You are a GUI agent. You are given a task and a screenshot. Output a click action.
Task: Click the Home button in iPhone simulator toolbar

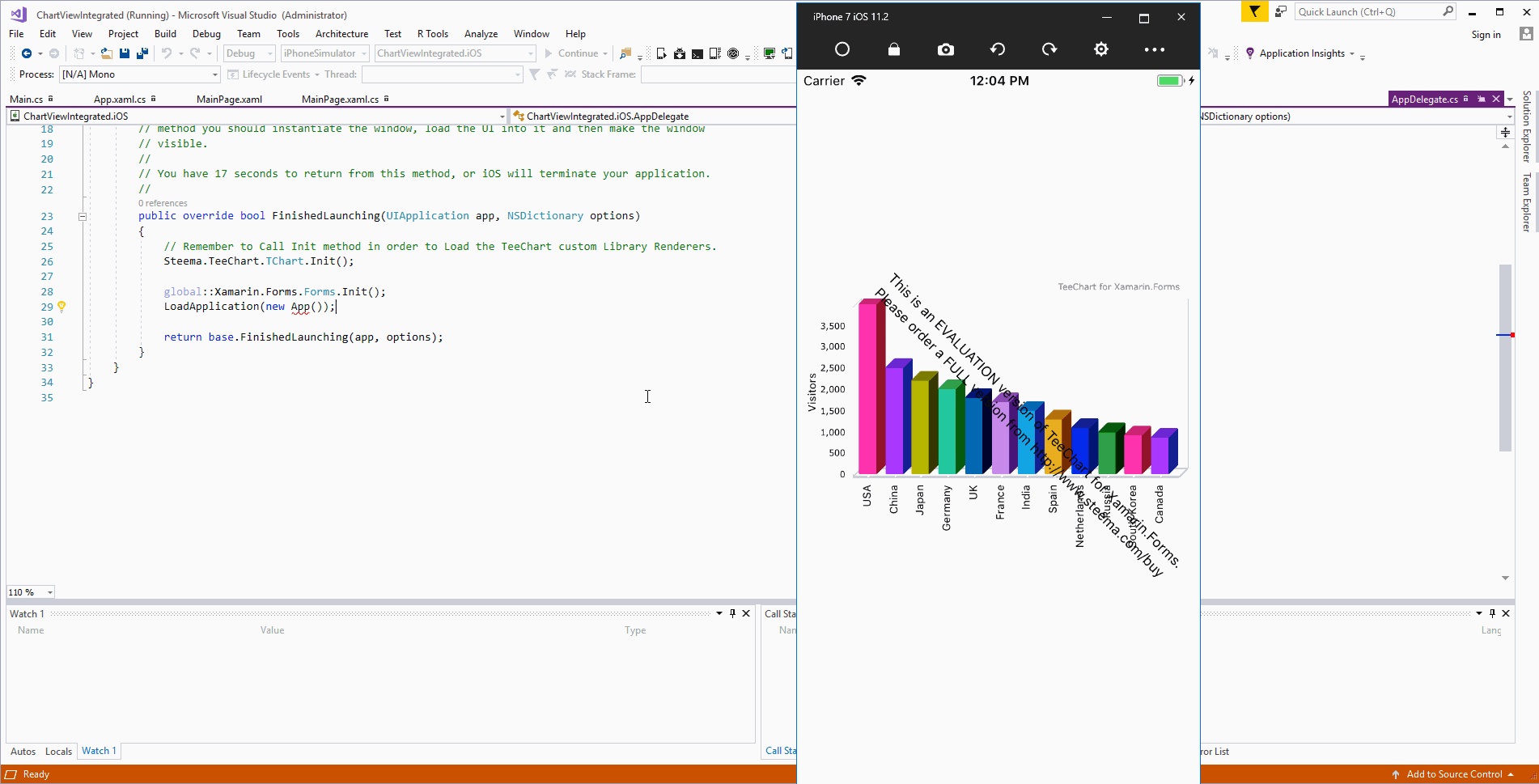coord(842,49)
